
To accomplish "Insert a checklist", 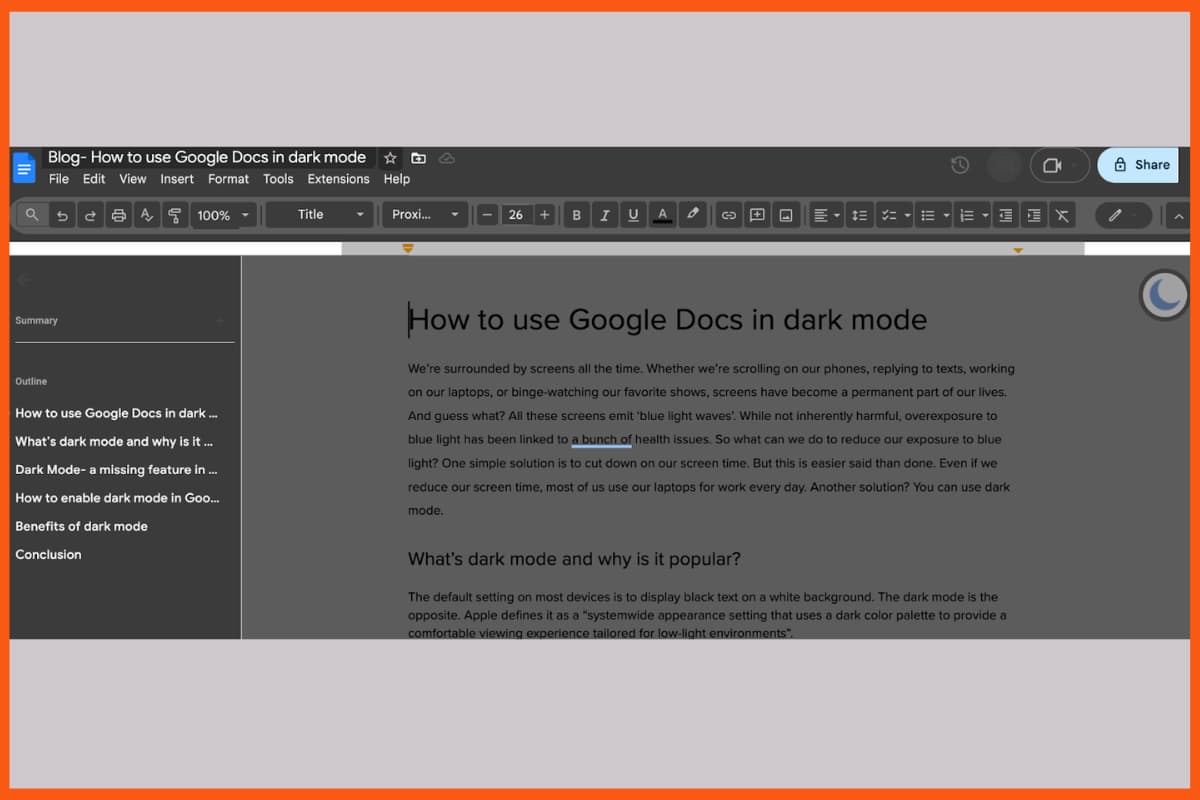I will 888,215.
